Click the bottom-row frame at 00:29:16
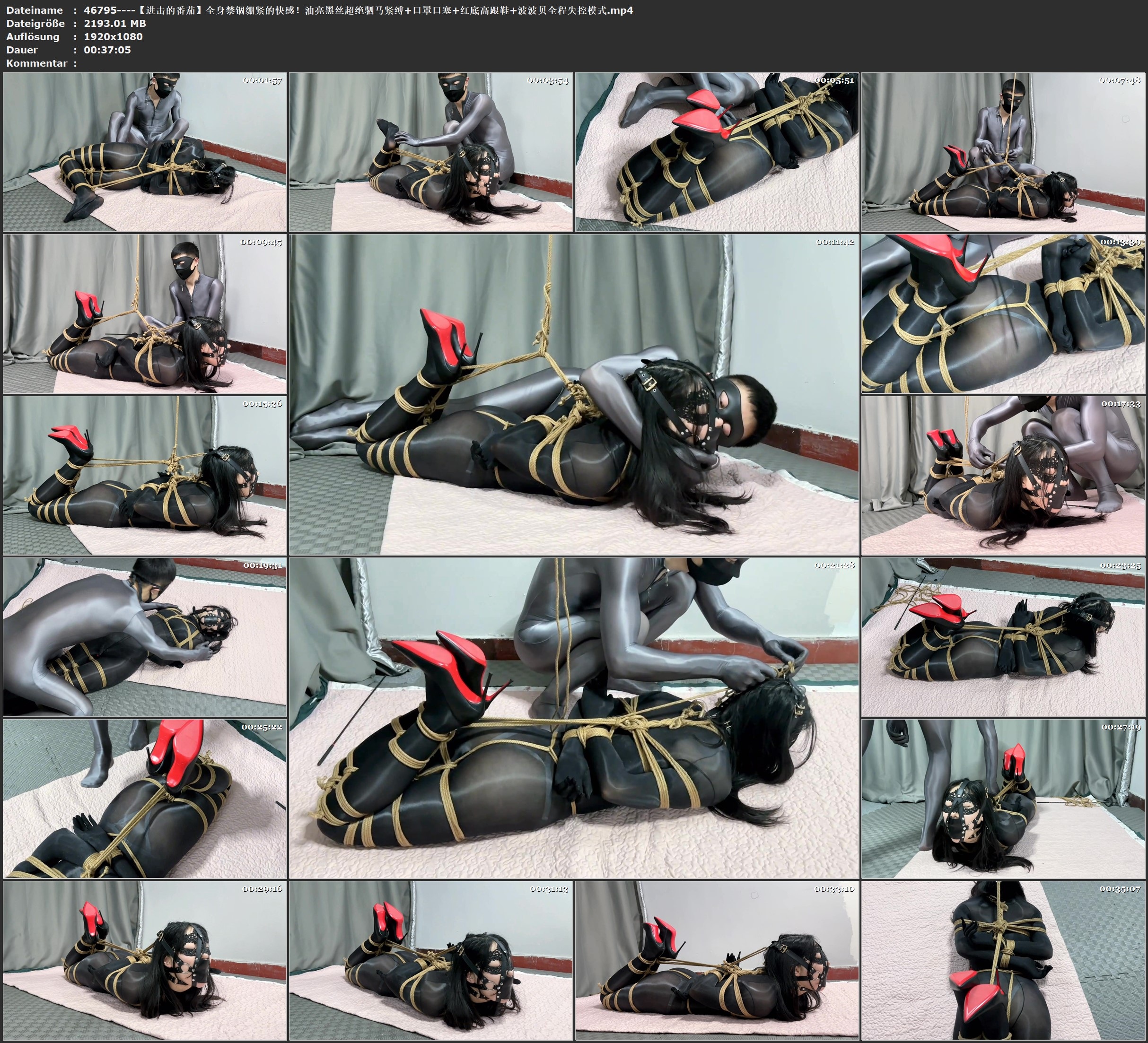1148x1043 pixels. pos(145,960)
